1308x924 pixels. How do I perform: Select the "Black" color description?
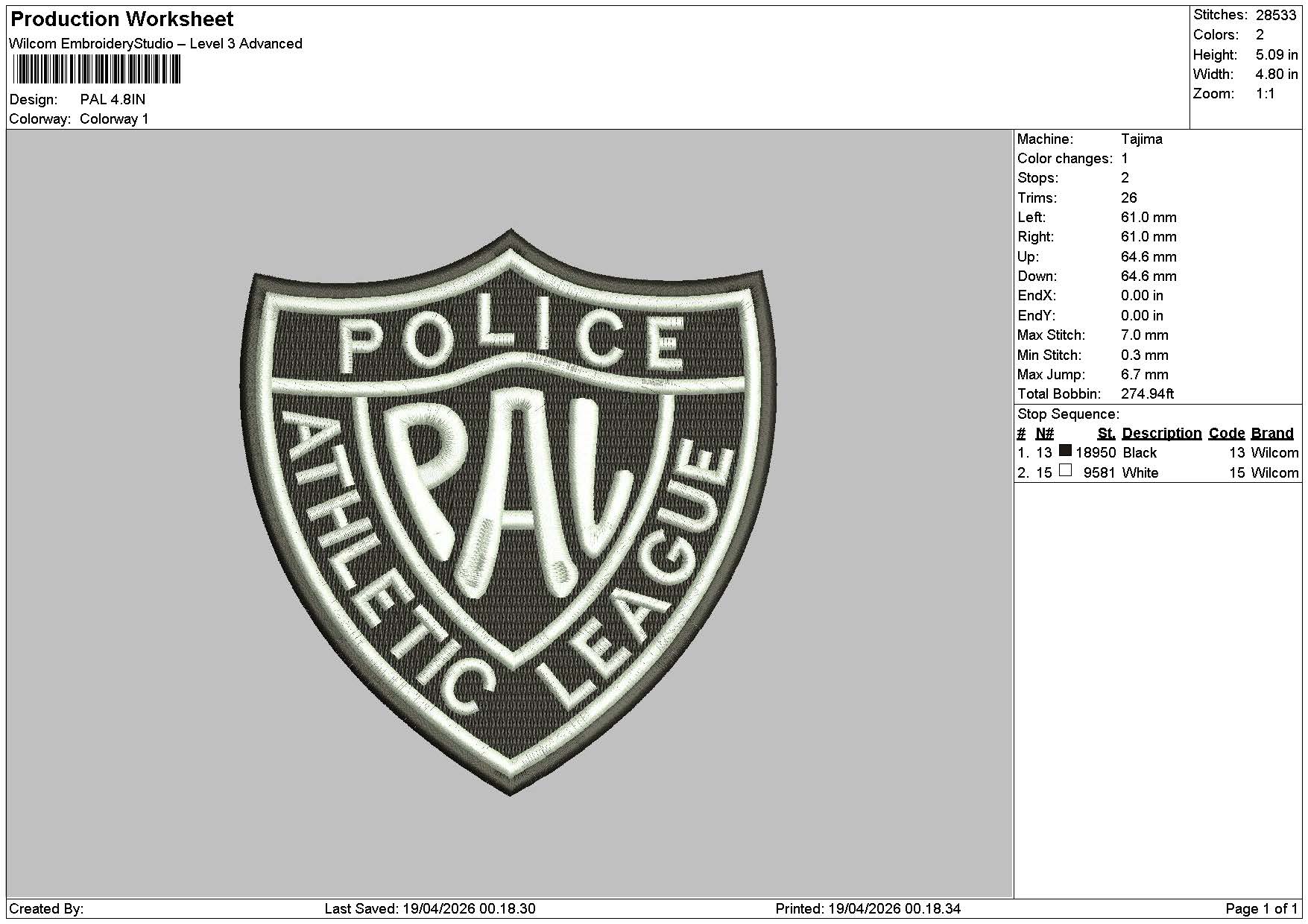[1140, 453]
